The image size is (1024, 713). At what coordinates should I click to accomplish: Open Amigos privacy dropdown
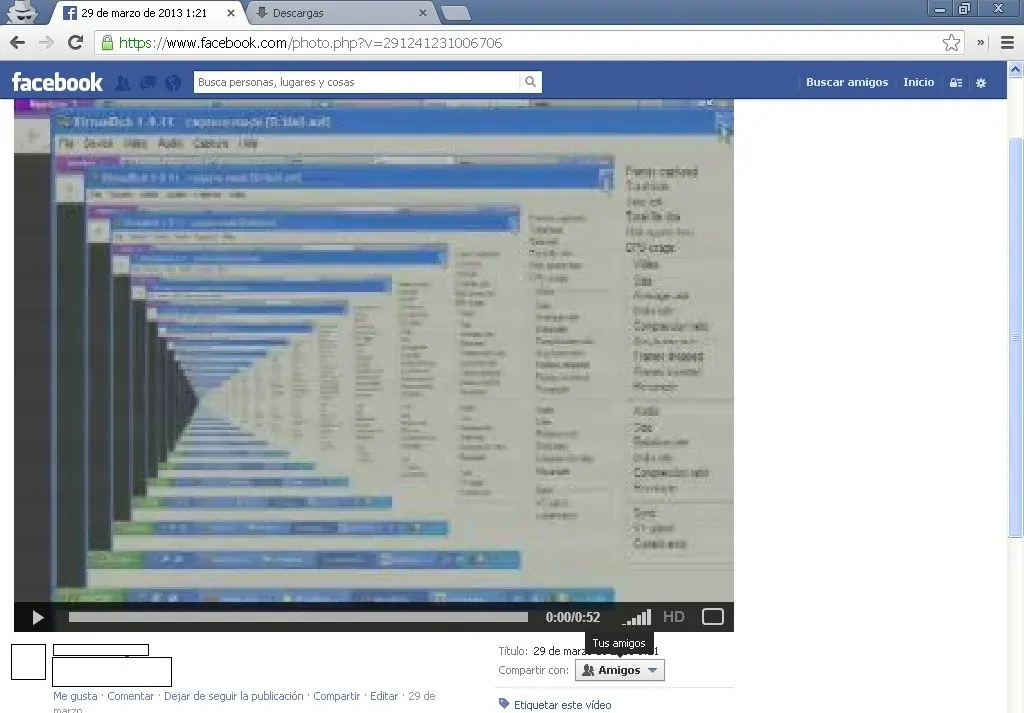[620, 671]
